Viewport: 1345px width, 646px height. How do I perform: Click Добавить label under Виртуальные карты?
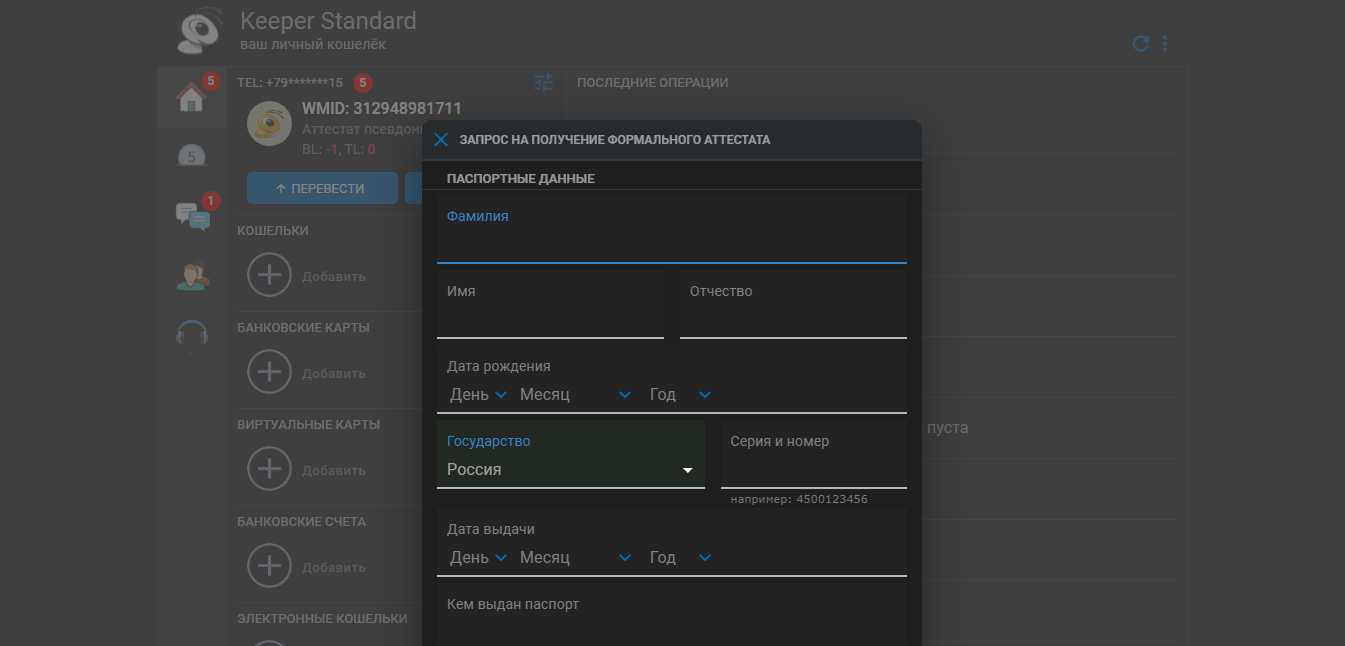[x=334, y=470]
